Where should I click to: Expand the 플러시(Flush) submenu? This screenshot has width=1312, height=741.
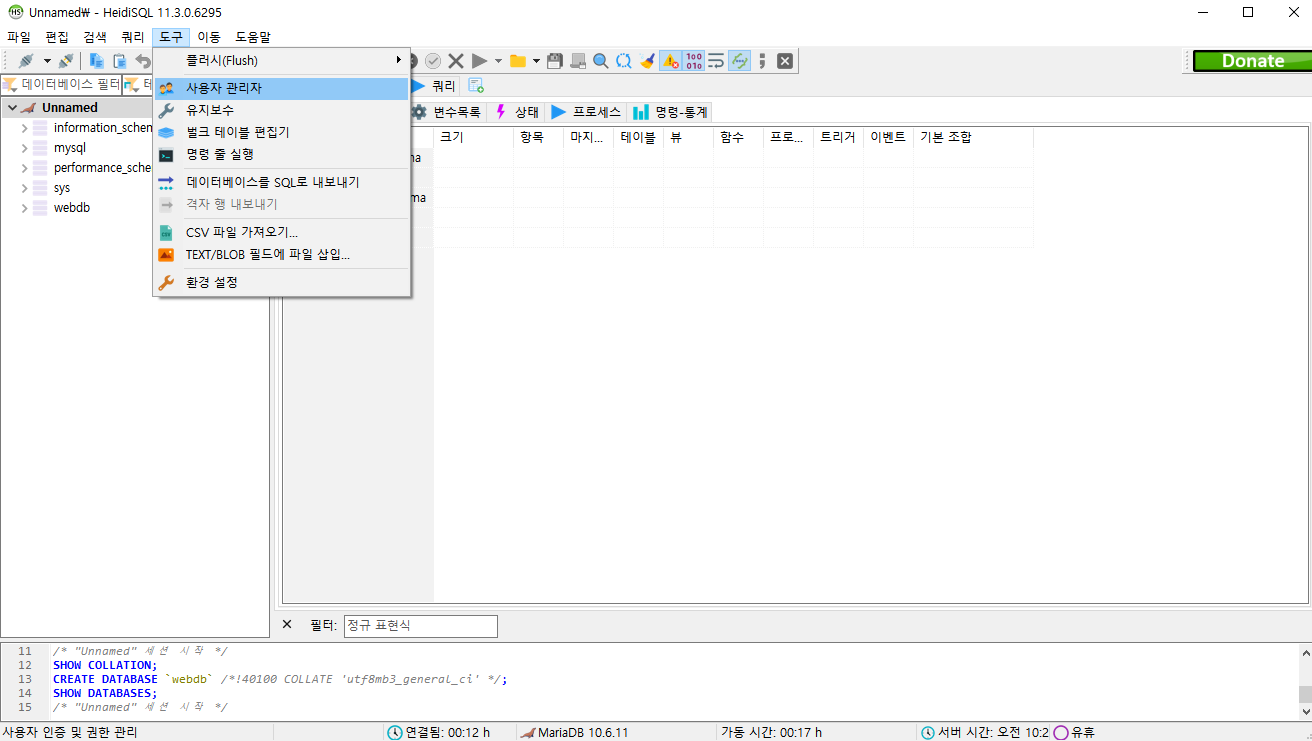[281, 60]
